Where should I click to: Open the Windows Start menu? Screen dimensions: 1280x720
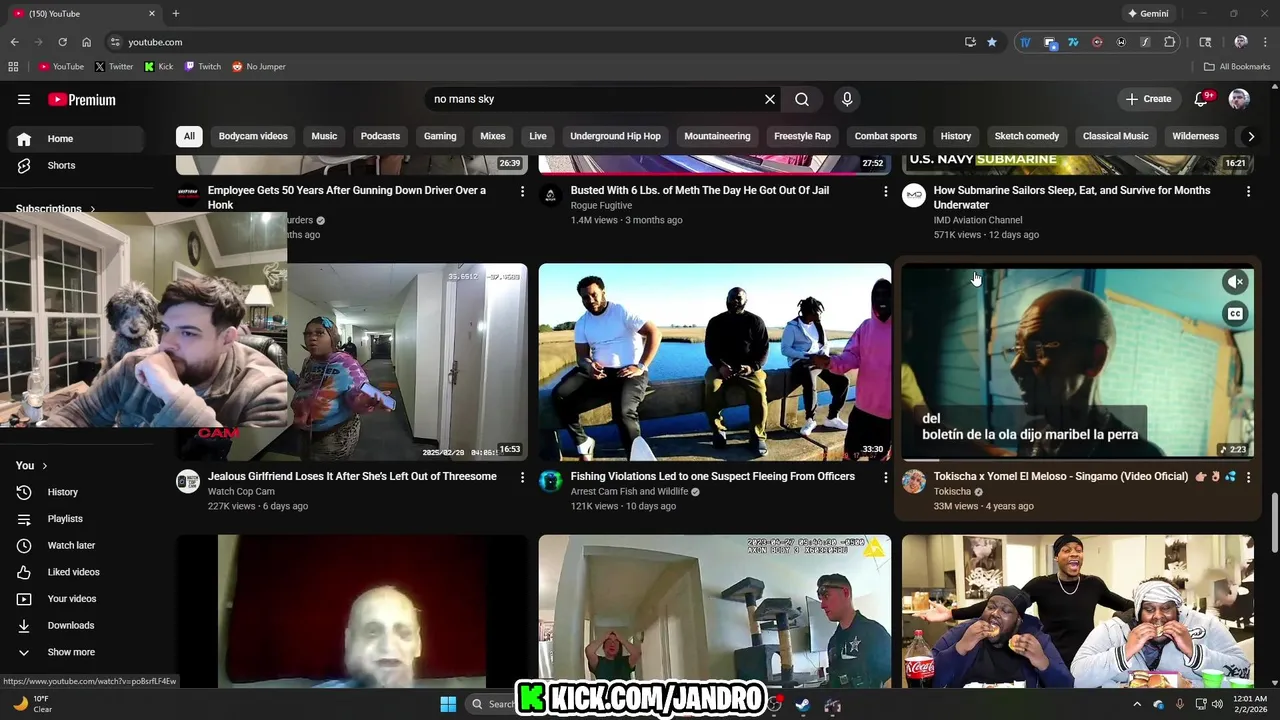pos(448,704)
